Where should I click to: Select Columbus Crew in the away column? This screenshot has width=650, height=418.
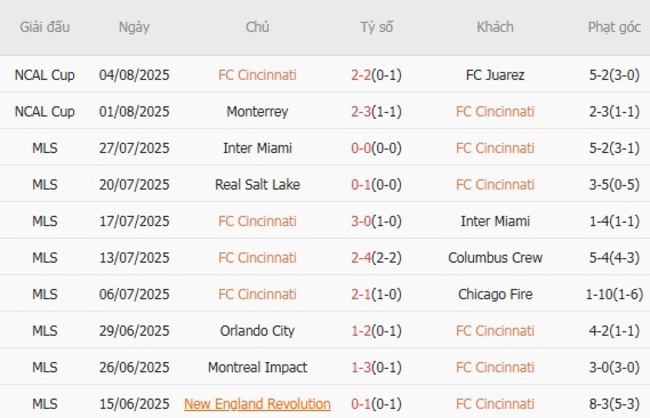click(495, 257)
